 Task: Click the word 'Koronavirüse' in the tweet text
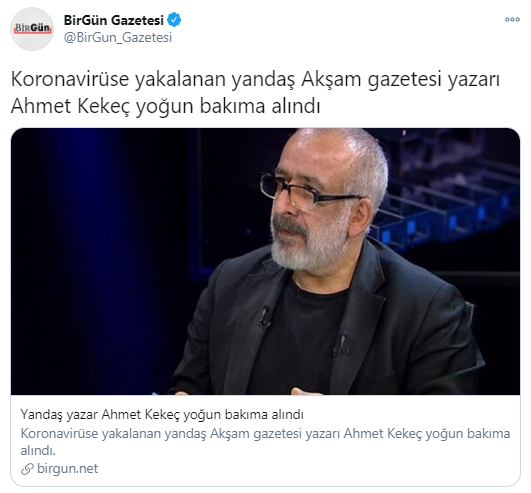(70, 79)
